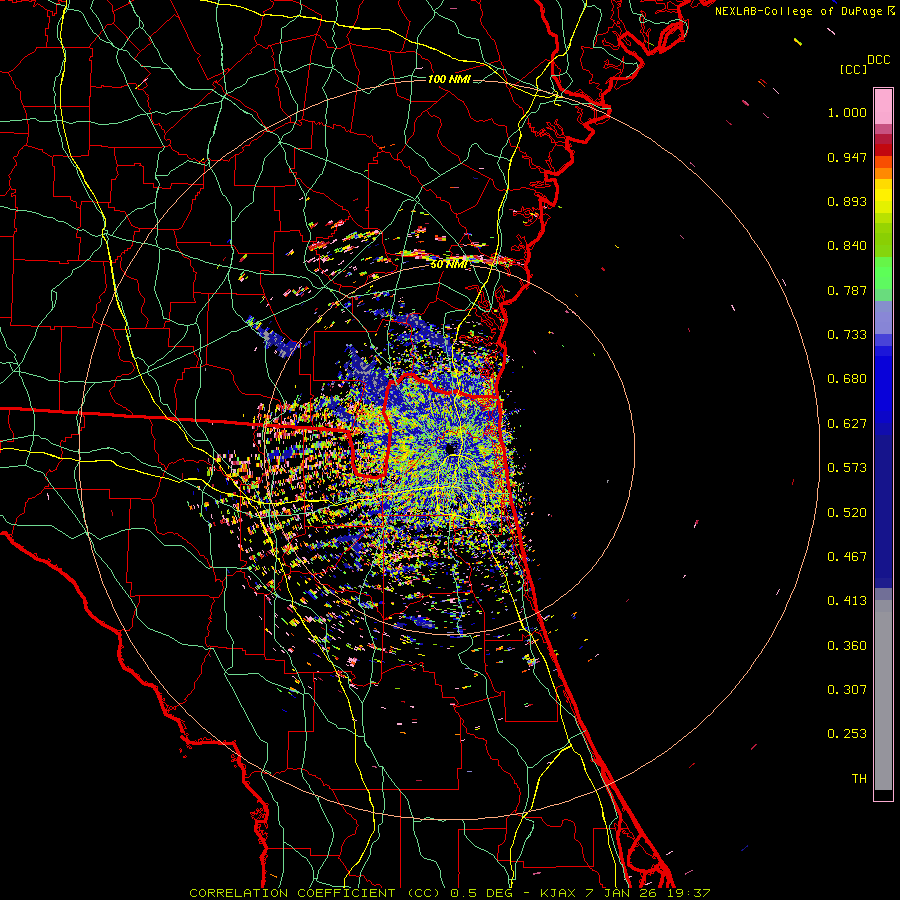Click the 0.573 scale value
The image size is (900, 900).
847,468
